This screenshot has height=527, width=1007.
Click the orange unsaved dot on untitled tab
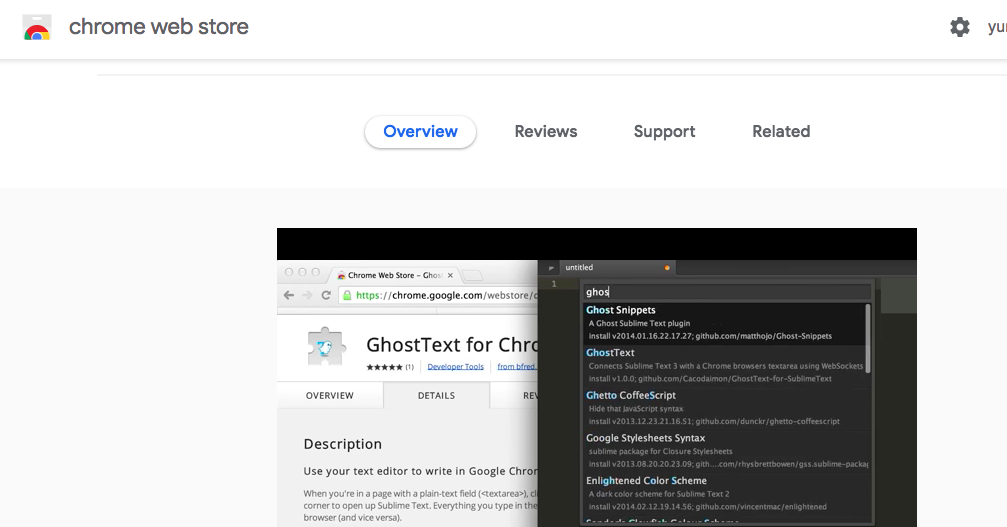pyautogui.click(x=667, y=268)
